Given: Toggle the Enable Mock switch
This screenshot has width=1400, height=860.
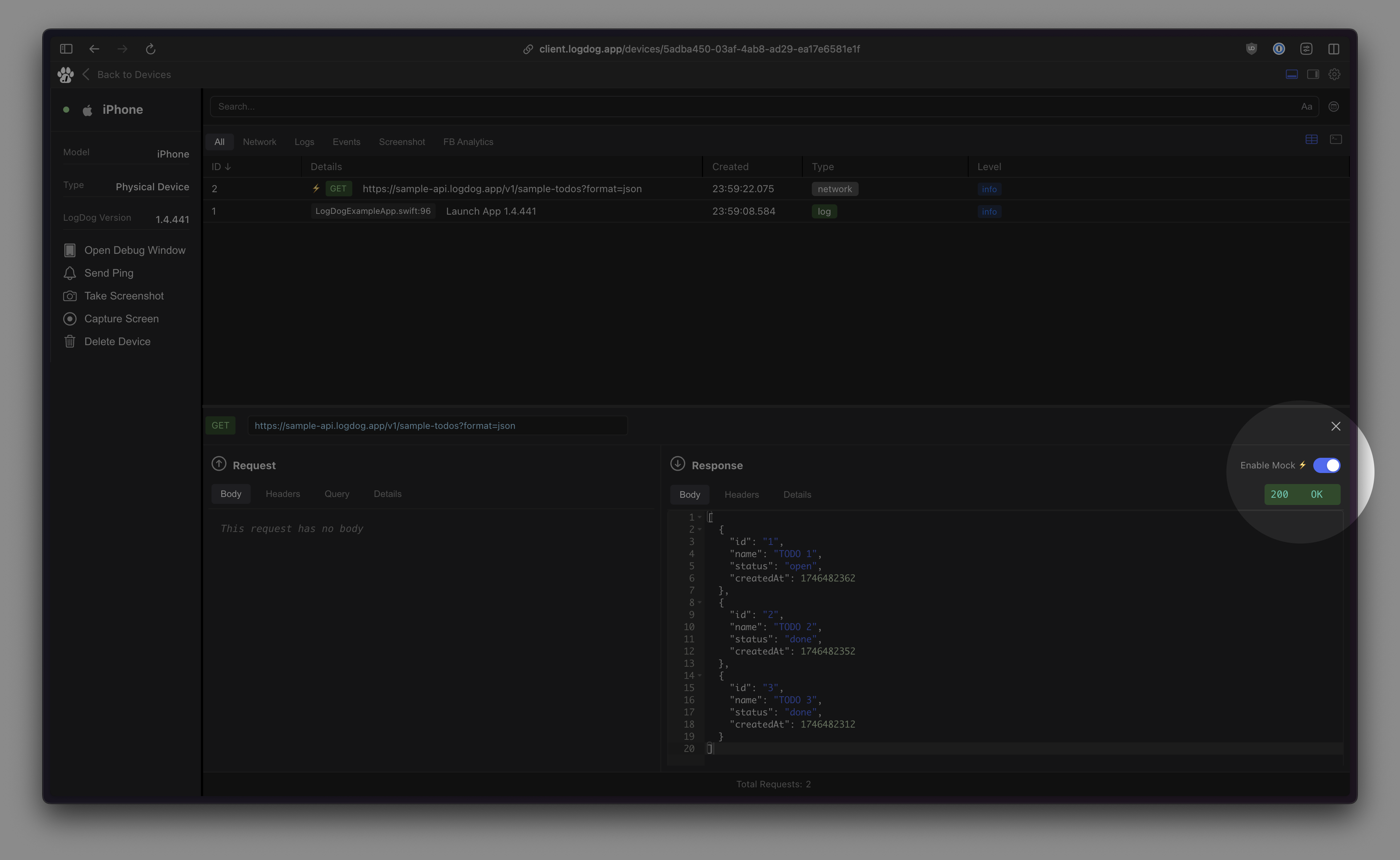Looking at the screenshot, I should (1327, 465).
